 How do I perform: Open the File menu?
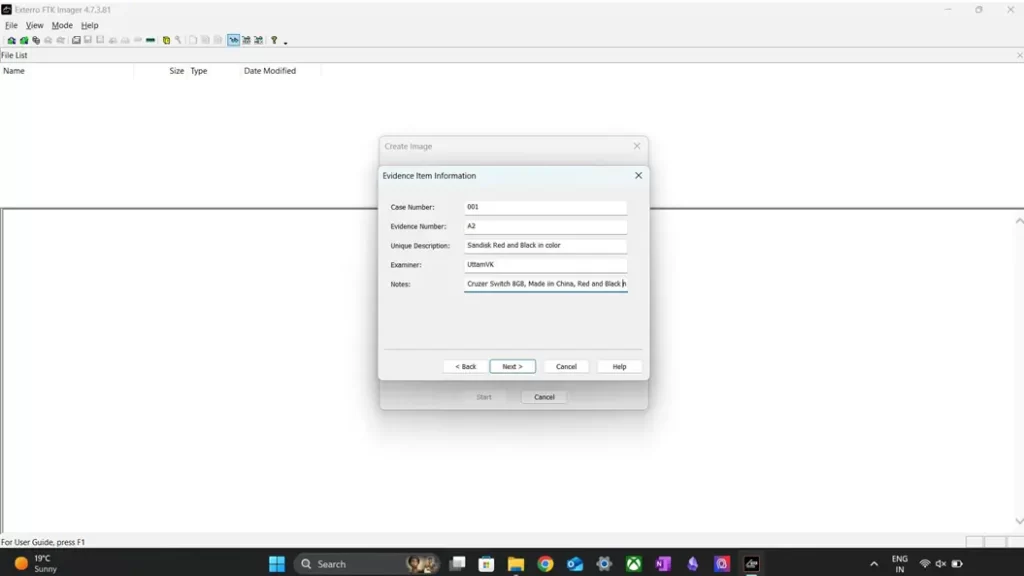pyautogui.click(x=11, y=25)
